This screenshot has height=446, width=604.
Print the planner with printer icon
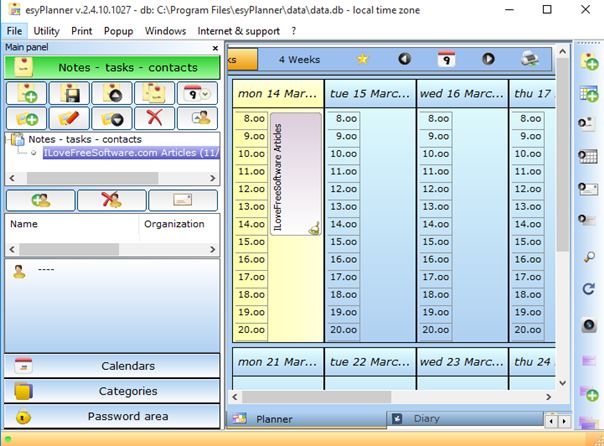[x=530, y=59]
